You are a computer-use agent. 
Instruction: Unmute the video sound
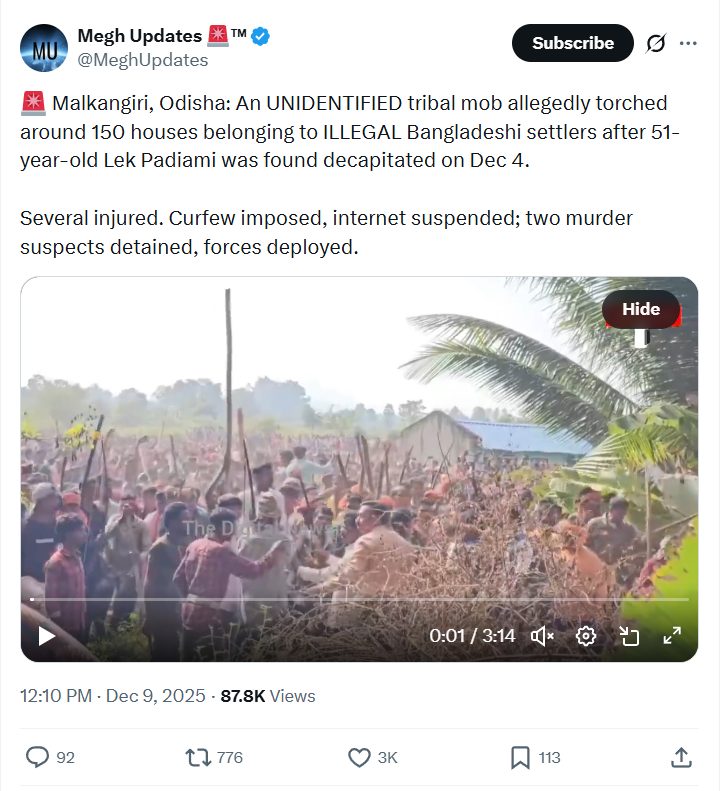pyautogui.click(x=542, y=636)
